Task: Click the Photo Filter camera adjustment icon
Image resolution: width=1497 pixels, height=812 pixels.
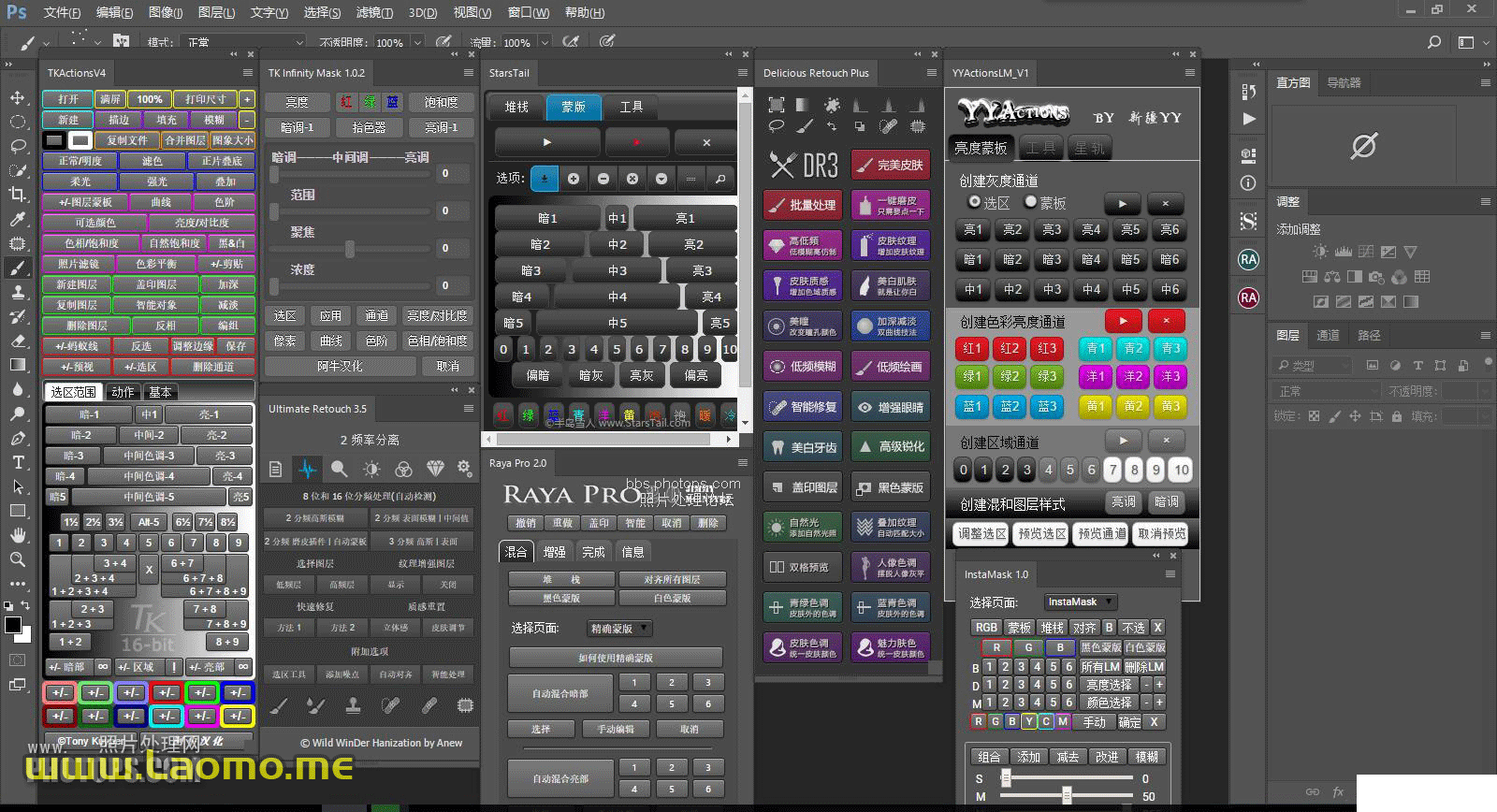Action: (x=1376, y=277)
